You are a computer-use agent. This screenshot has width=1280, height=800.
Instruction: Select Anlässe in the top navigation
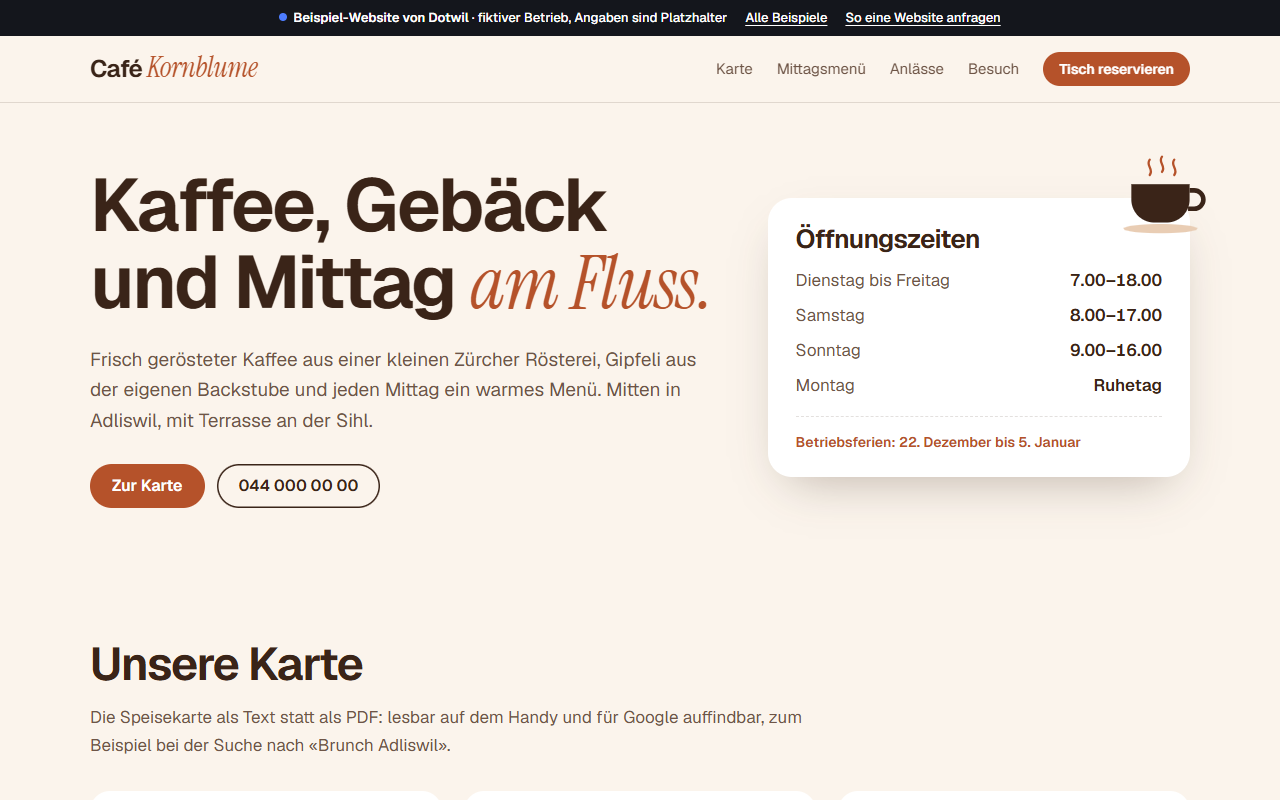tap(917, 69)
